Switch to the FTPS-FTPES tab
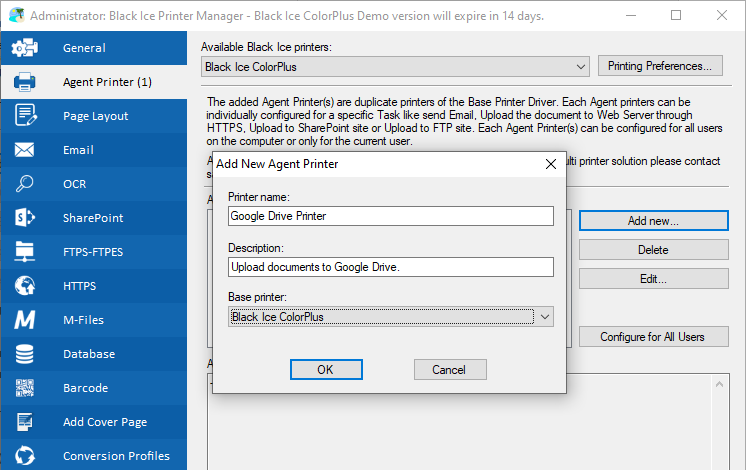This screenshot has width=746, height=470. pyautogui.click(x=93, y=252)
